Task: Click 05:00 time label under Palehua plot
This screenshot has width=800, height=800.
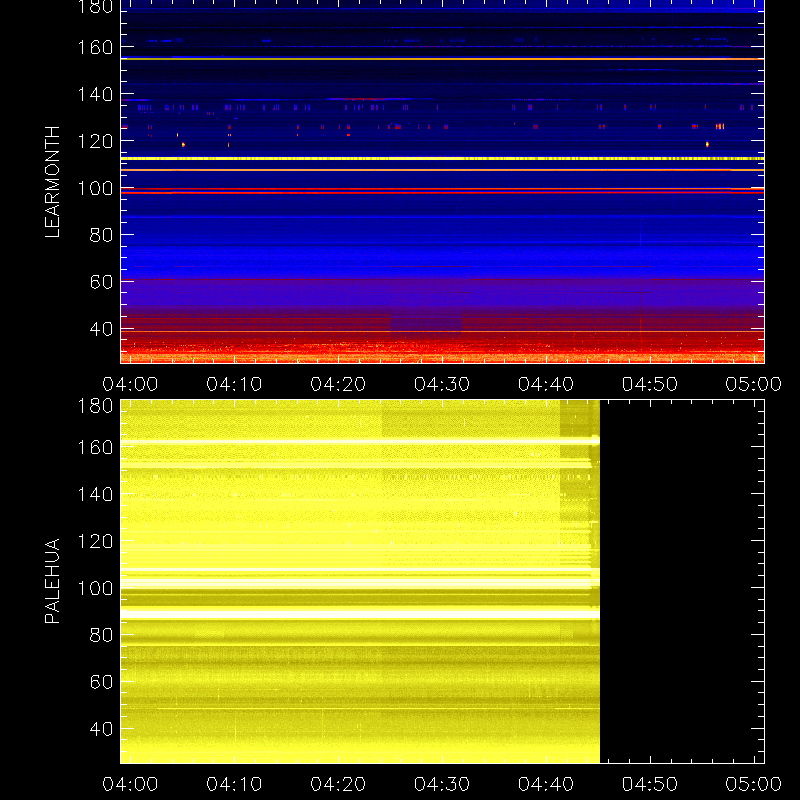Action: pos(754,784)
